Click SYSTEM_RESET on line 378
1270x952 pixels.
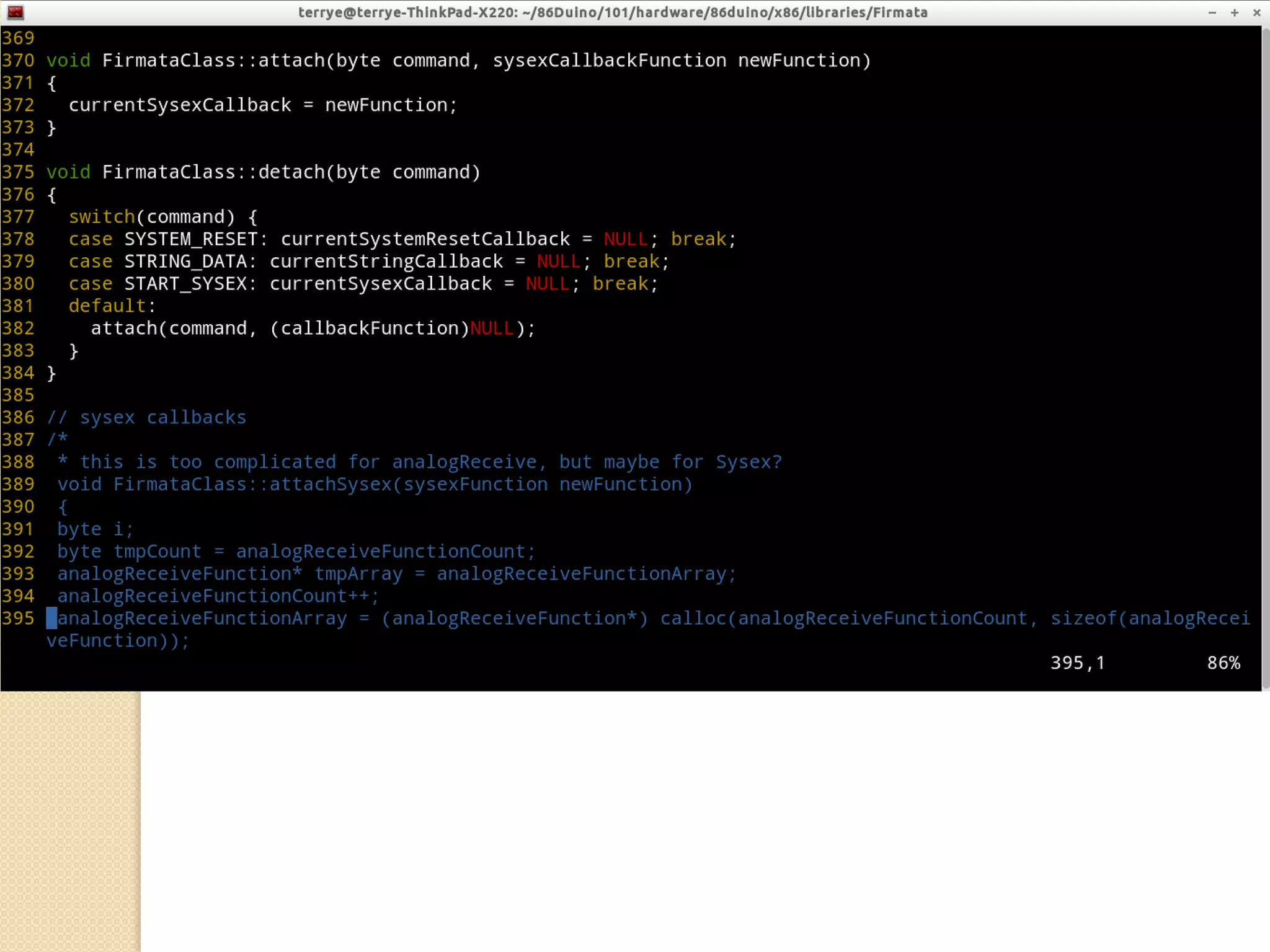point(190,239)
